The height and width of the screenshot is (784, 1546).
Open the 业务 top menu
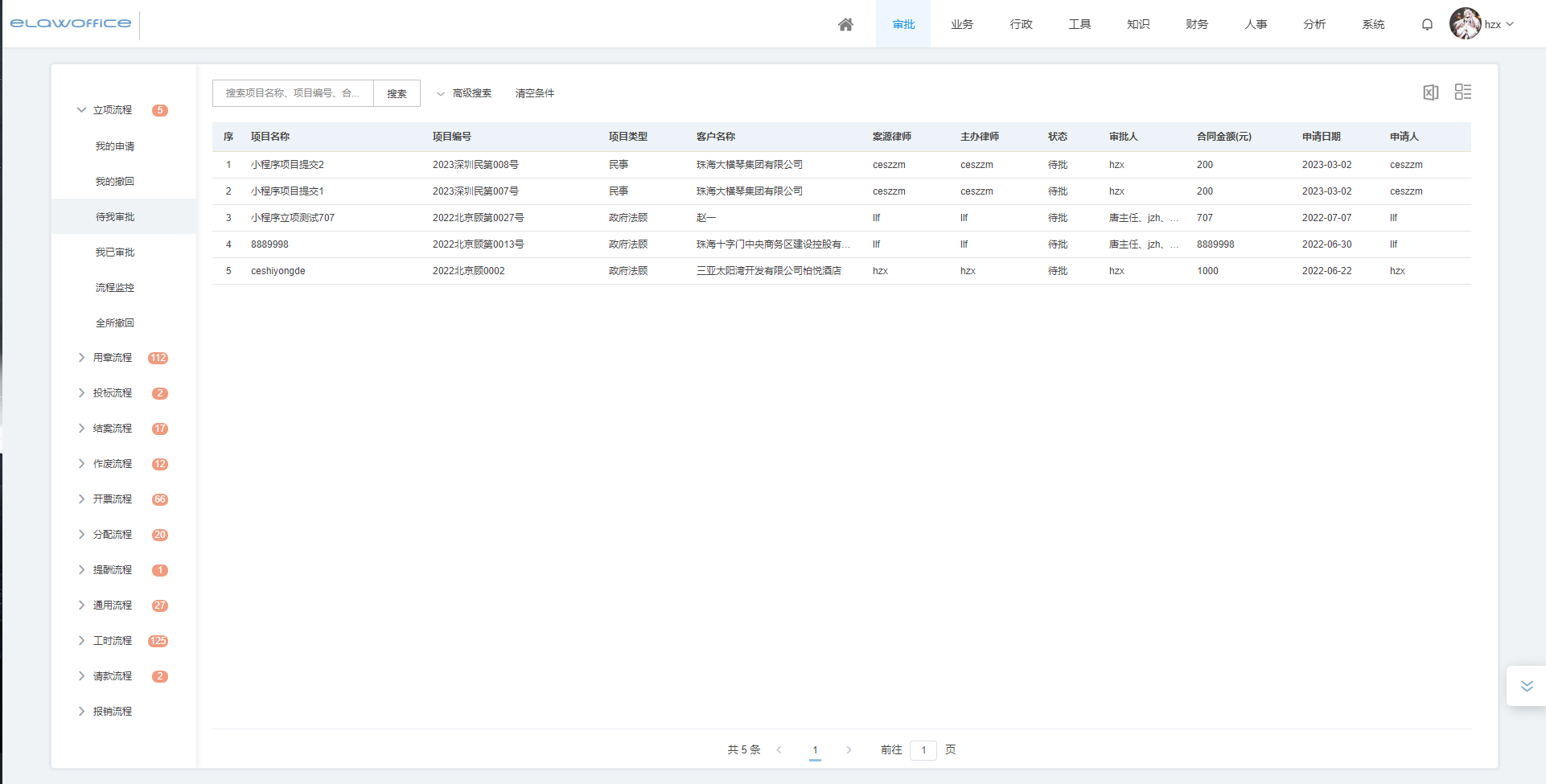[962, 24]
